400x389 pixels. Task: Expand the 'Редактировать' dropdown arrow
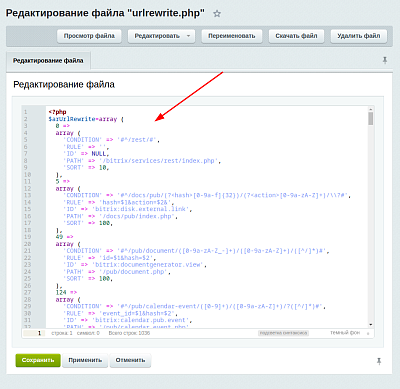189,36
